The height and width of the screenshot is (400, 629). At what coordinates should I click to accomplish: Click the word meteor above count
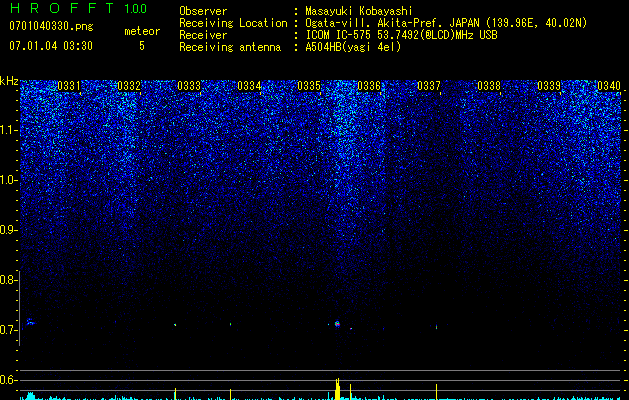(142, 31)
